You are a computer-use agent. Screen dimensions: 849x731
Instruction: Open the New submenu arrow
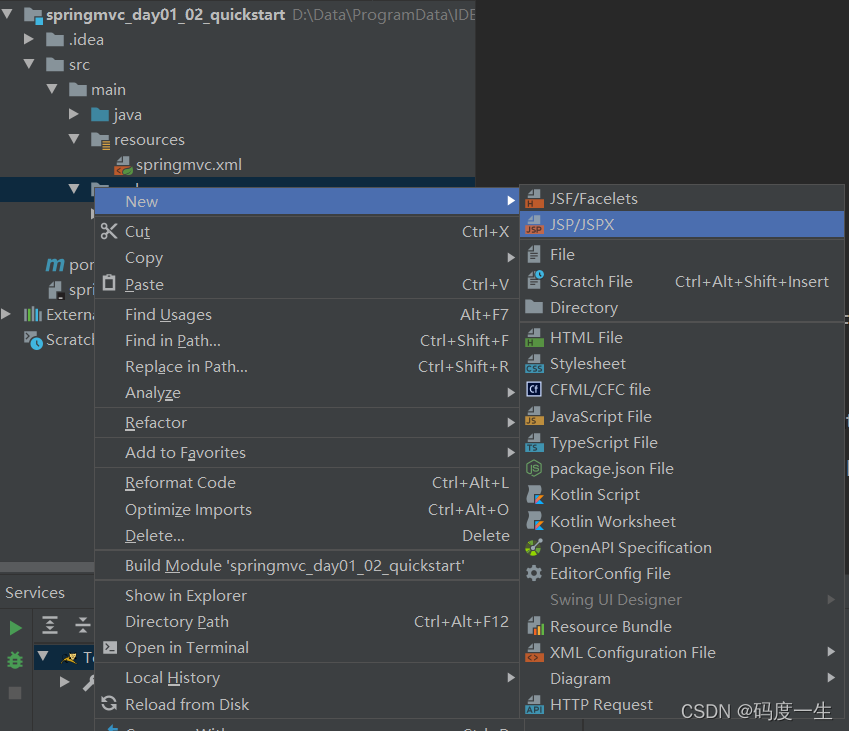tap(511, 201)
